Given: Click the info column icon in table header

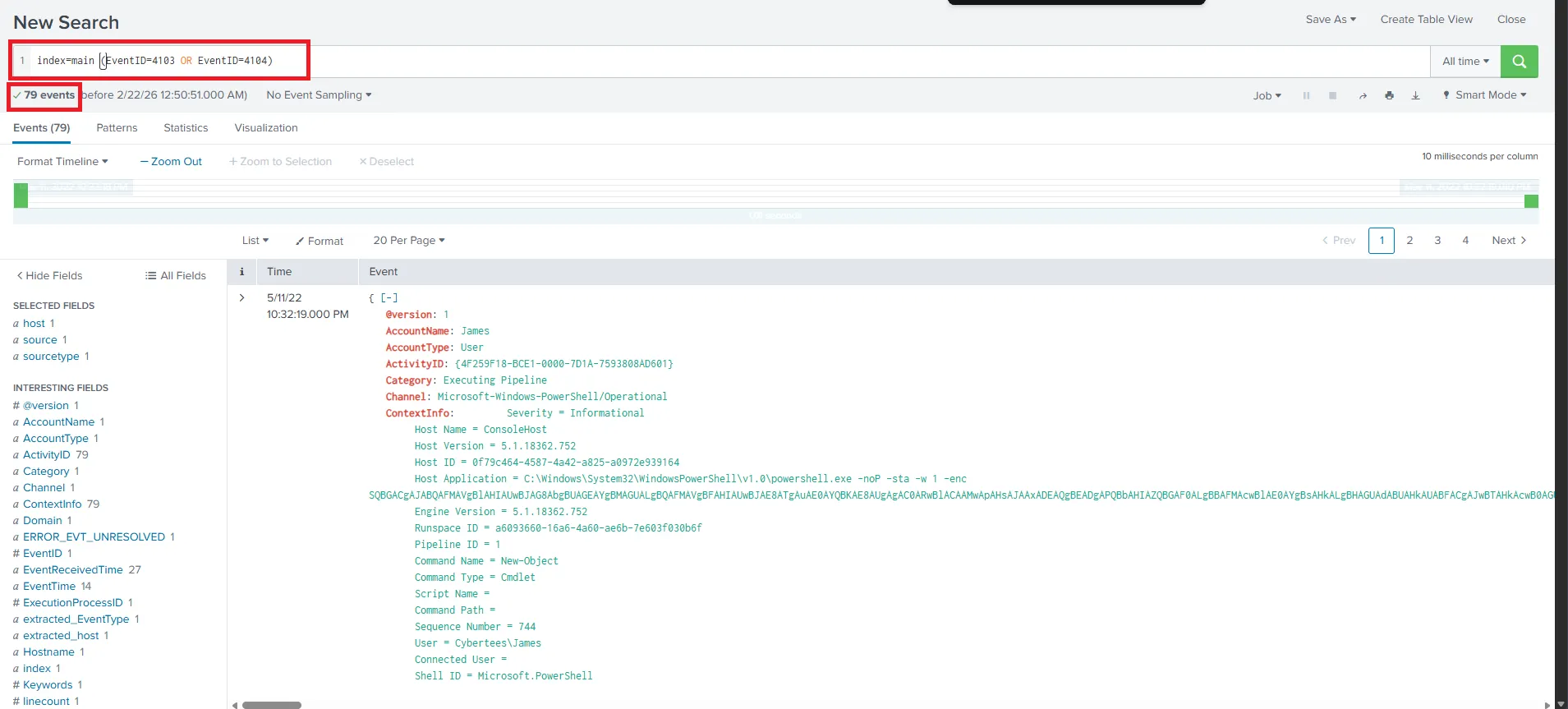Looking at the screenshot, I should pyautogui.click(x=241, y=271).
